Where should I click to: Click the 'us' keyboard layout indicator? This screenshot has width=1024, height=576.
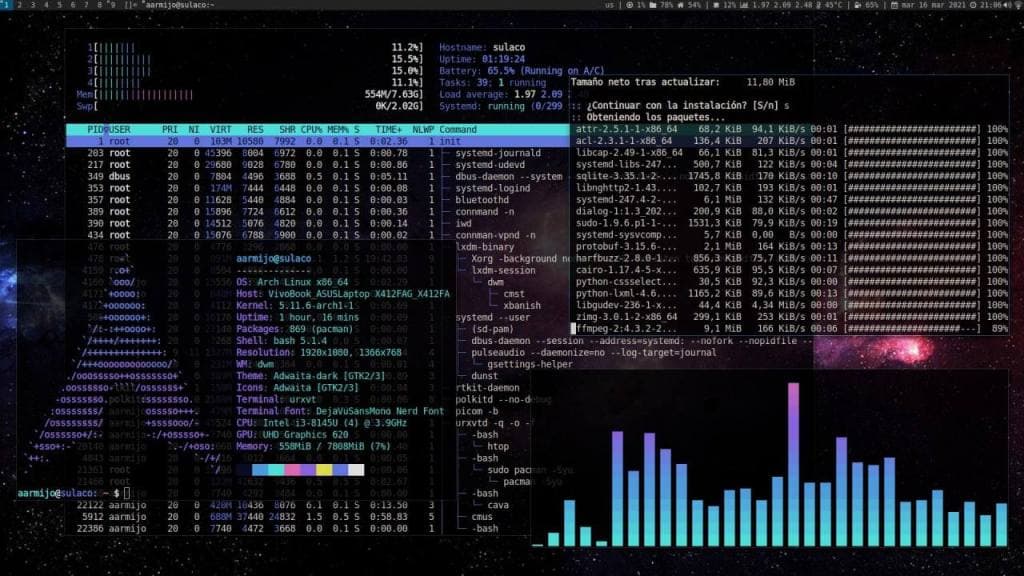(x=609, y=5)
